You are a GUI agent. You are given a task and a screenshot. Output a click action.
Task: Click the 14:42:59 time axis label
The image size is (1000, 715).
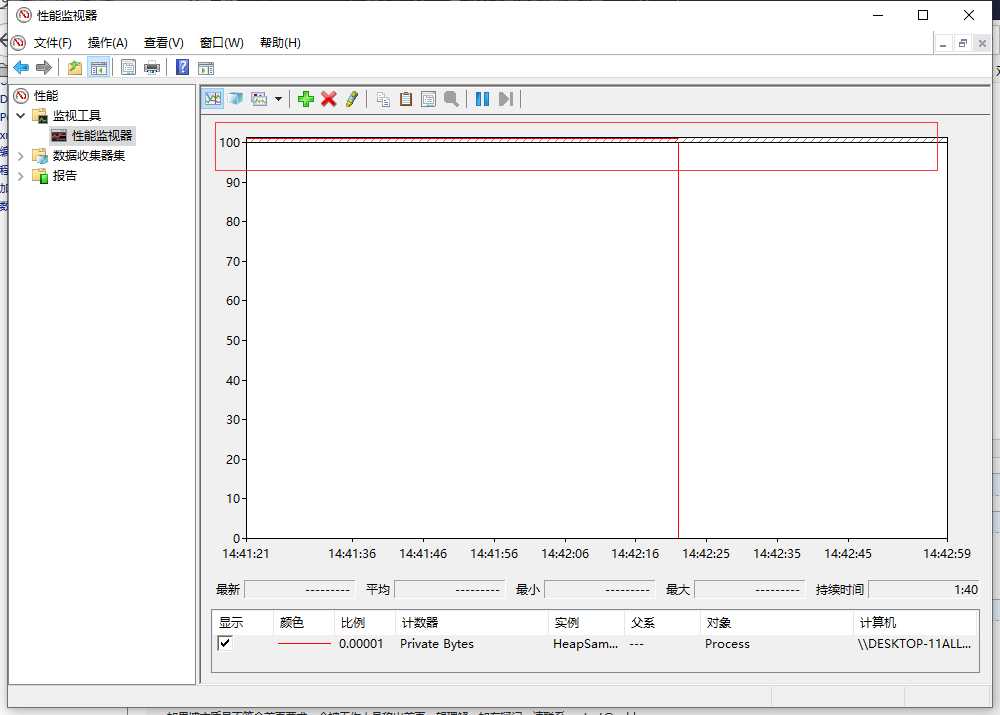click(946, 554)
